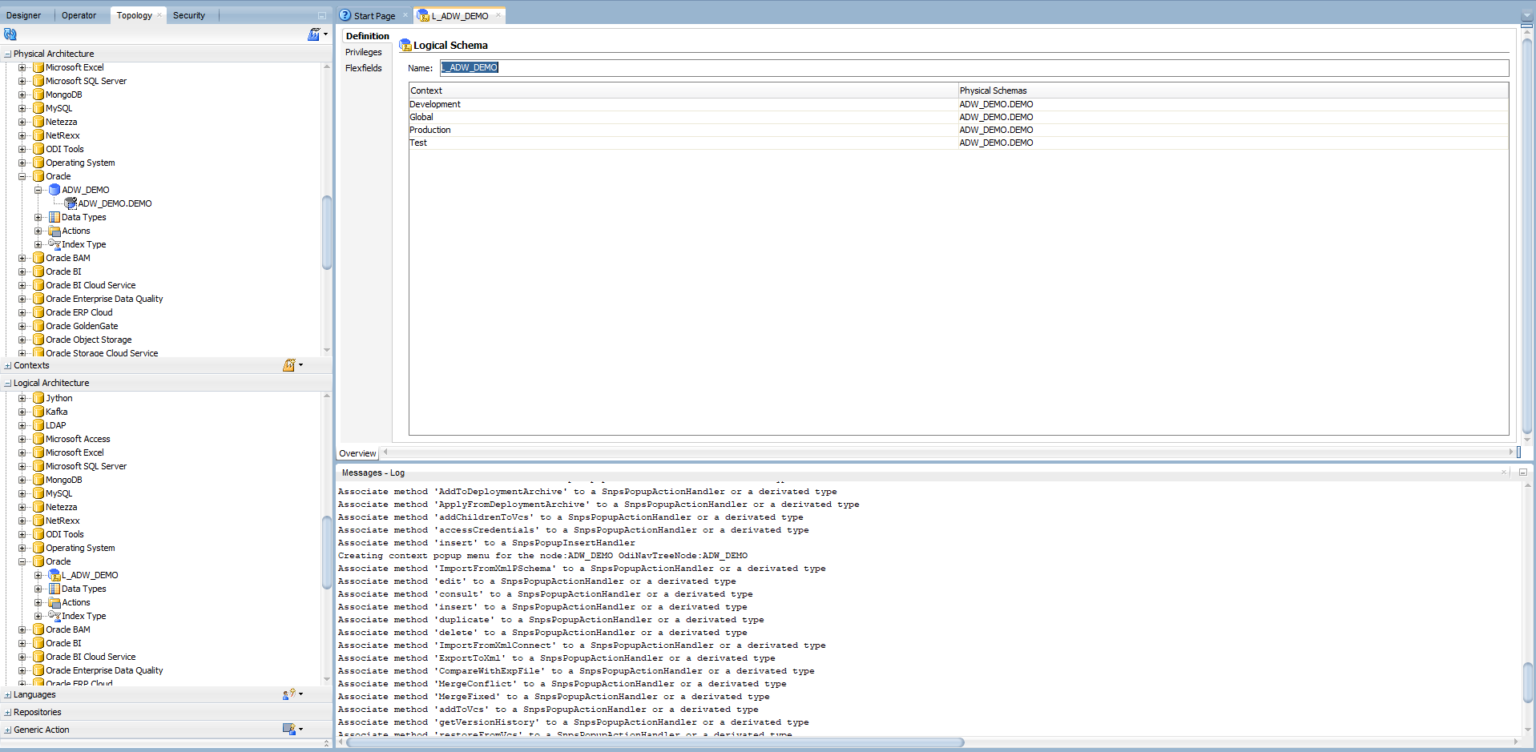Click the ADW_DEMO data server icon

click(54, 189)
